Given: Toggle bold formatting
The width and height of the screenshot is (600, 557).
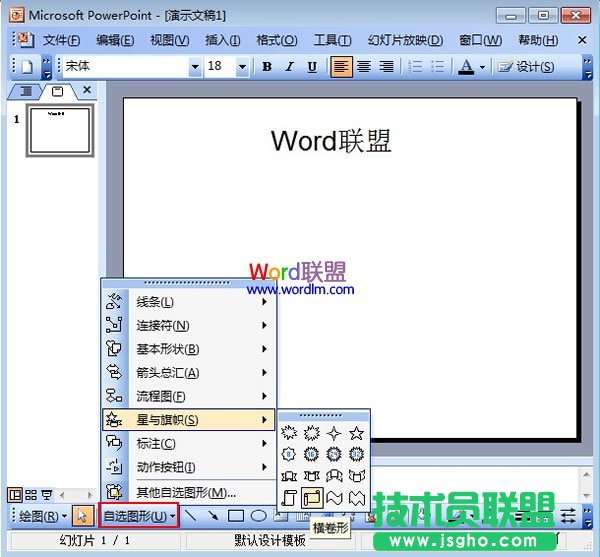Looking at the screenshot, I should point(267,67).
